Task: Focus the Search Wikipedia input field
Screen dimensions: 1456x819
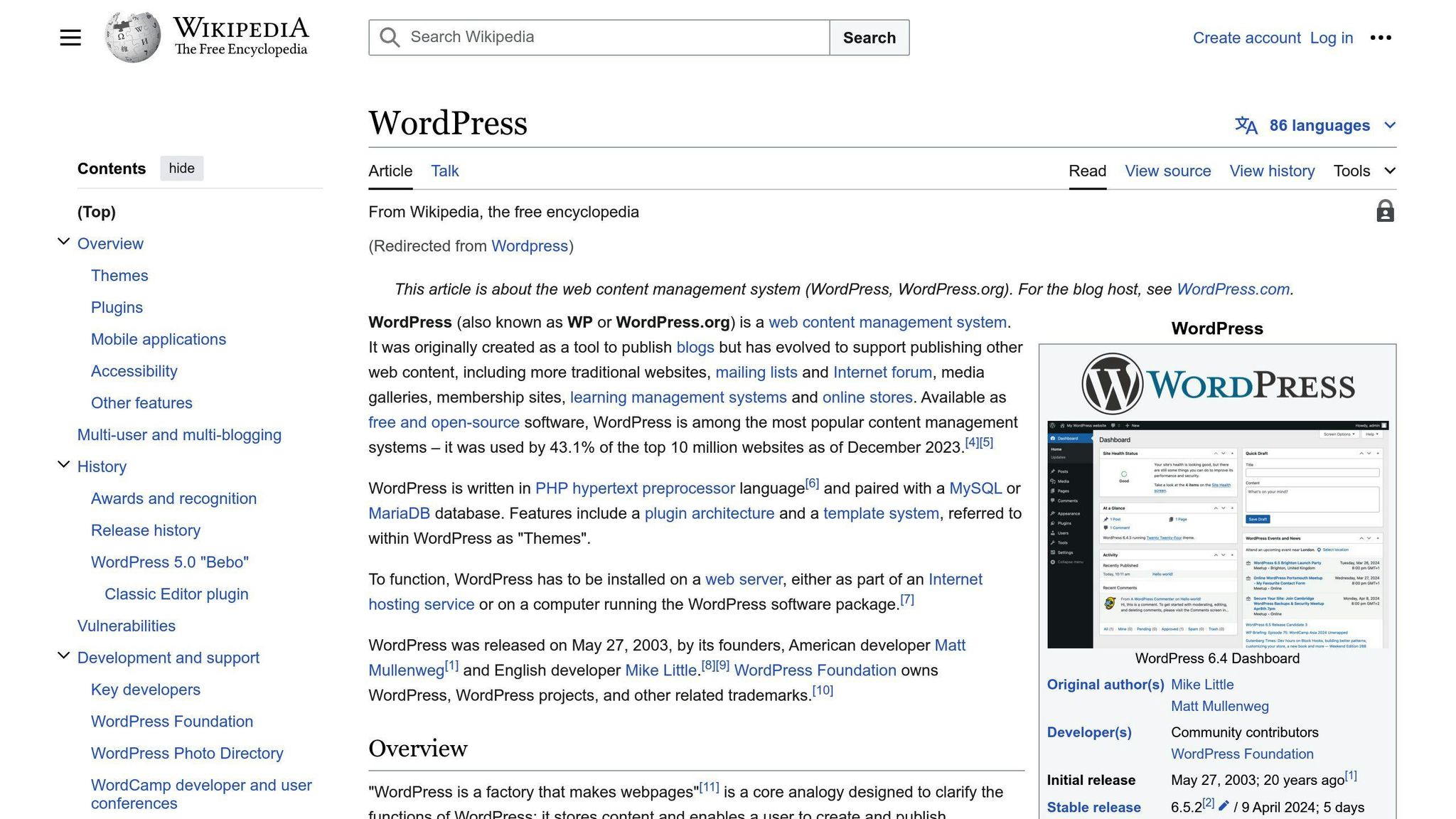Action: (599, 38)
